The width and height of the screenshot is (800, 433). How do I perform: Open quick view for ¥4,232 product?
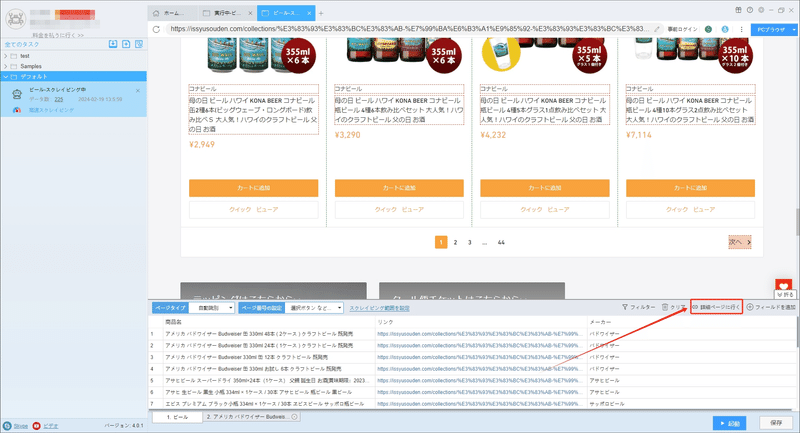(x=544, y=210)
